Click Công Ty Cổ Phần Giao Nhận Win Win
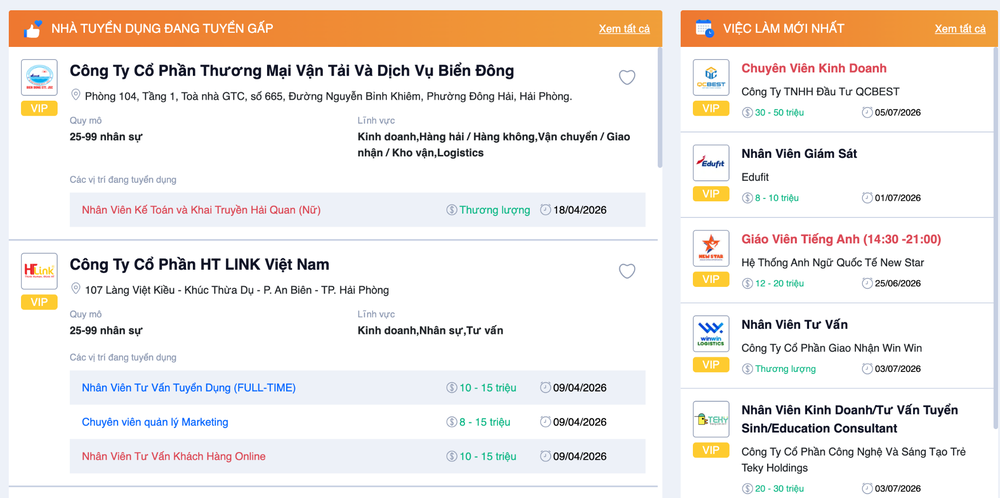 coord(832,348)
